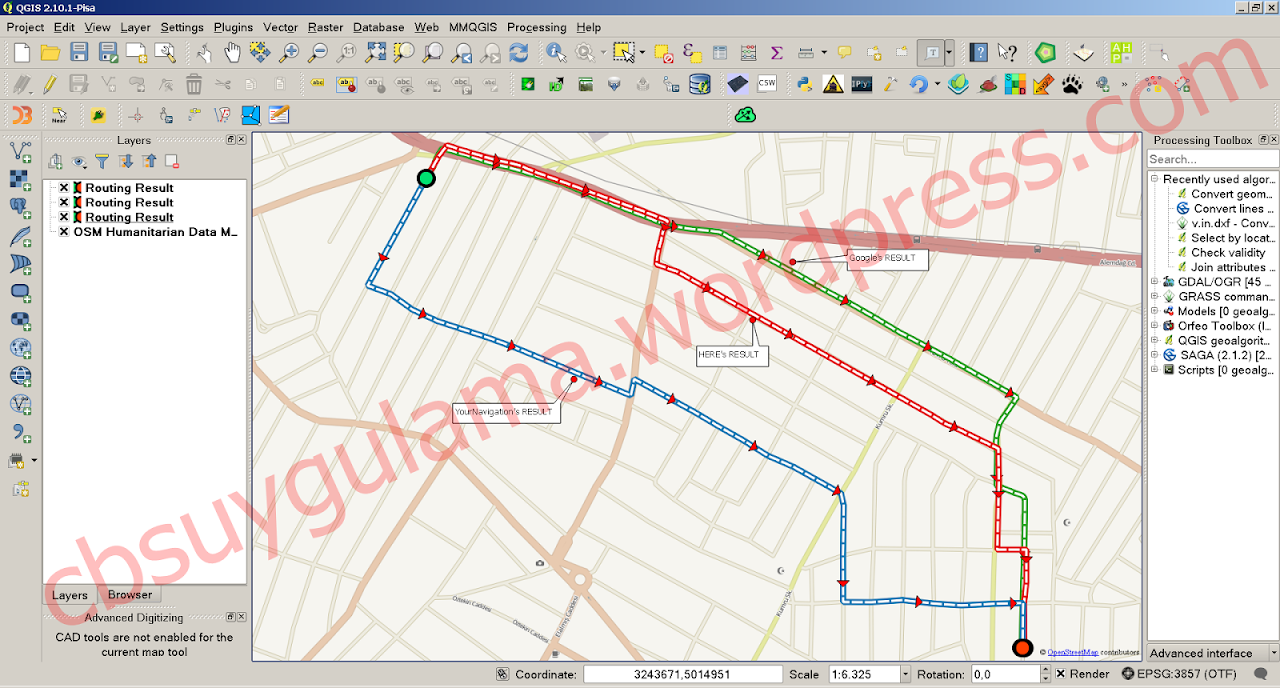The height and width of the screenshot is (688, 1280).
Task: Select the Pan Map hand tool
Action: click(232, 52)
